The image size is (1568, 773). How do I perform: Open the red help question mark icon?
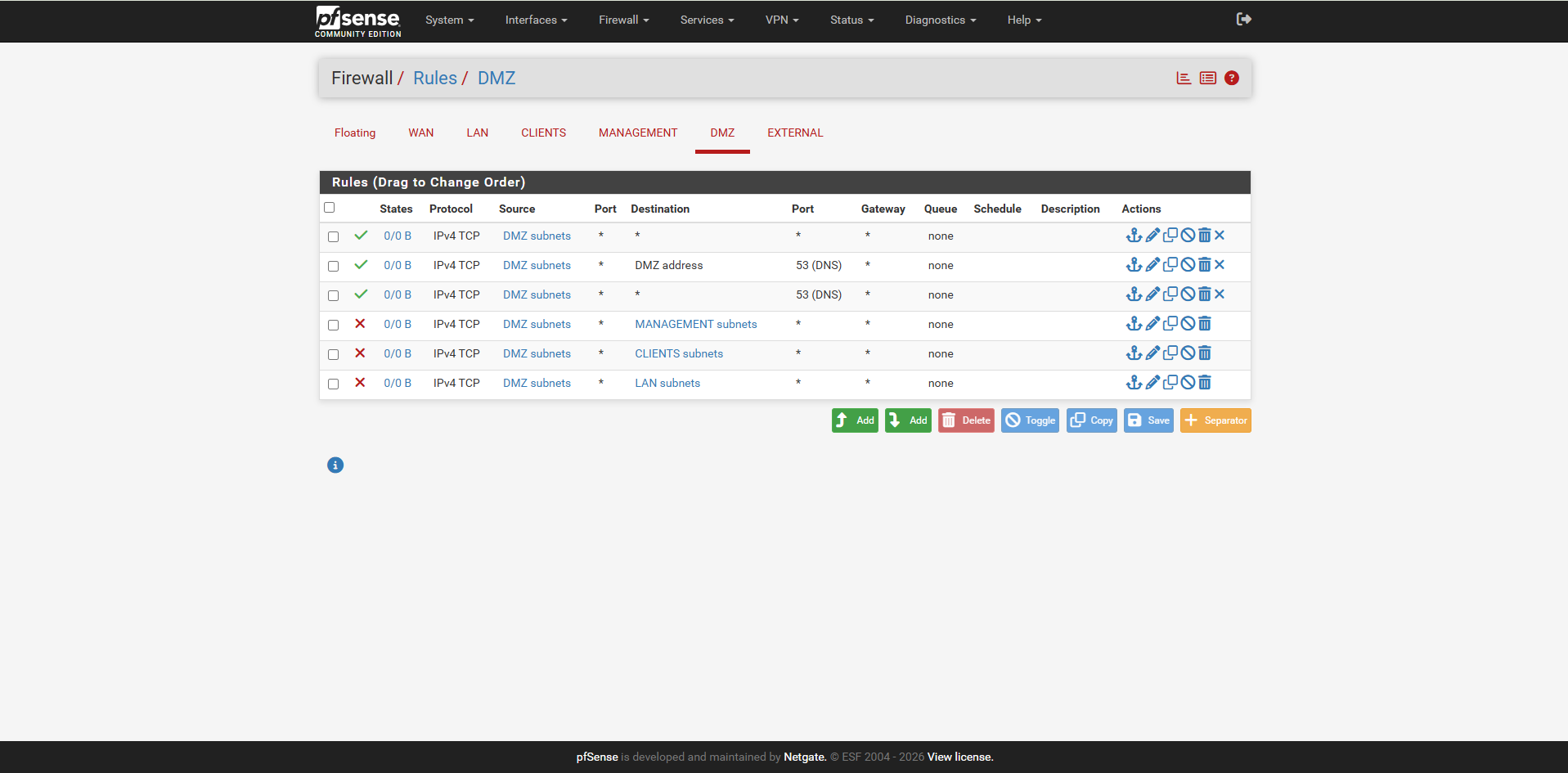1232,79
